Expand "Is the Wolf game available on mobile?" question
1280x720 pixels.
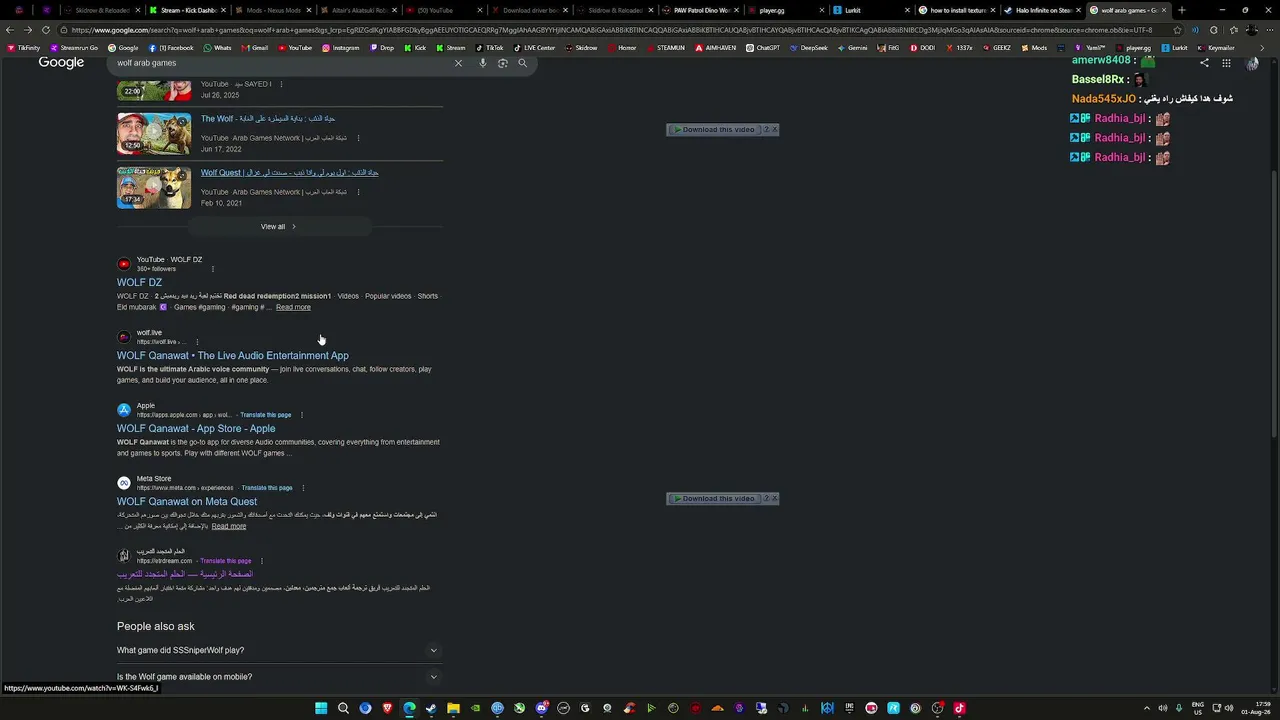(280, 677)
